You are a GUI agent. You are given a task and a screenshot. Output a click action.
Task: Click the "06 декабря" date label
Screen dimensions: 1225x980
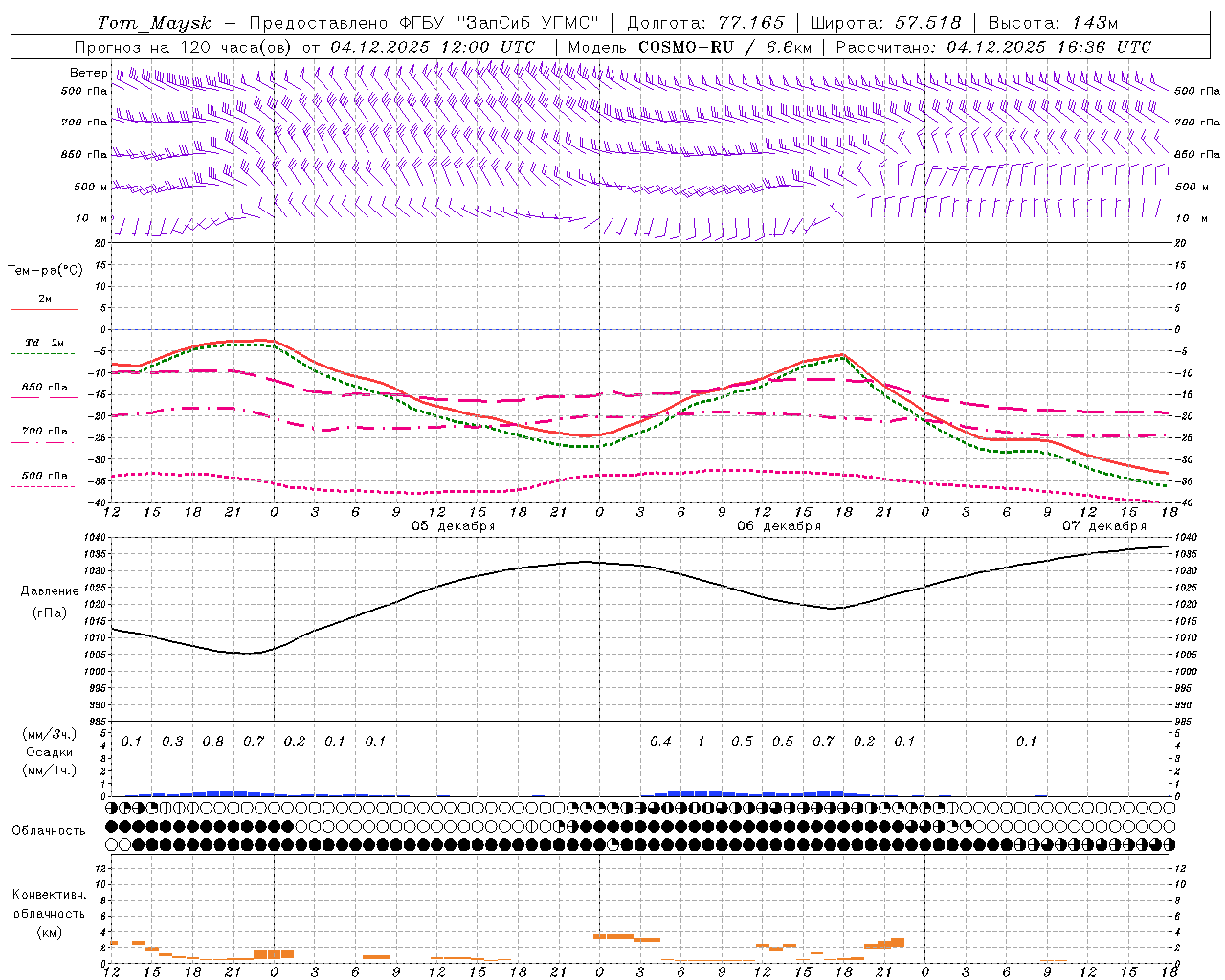(779, 526)
